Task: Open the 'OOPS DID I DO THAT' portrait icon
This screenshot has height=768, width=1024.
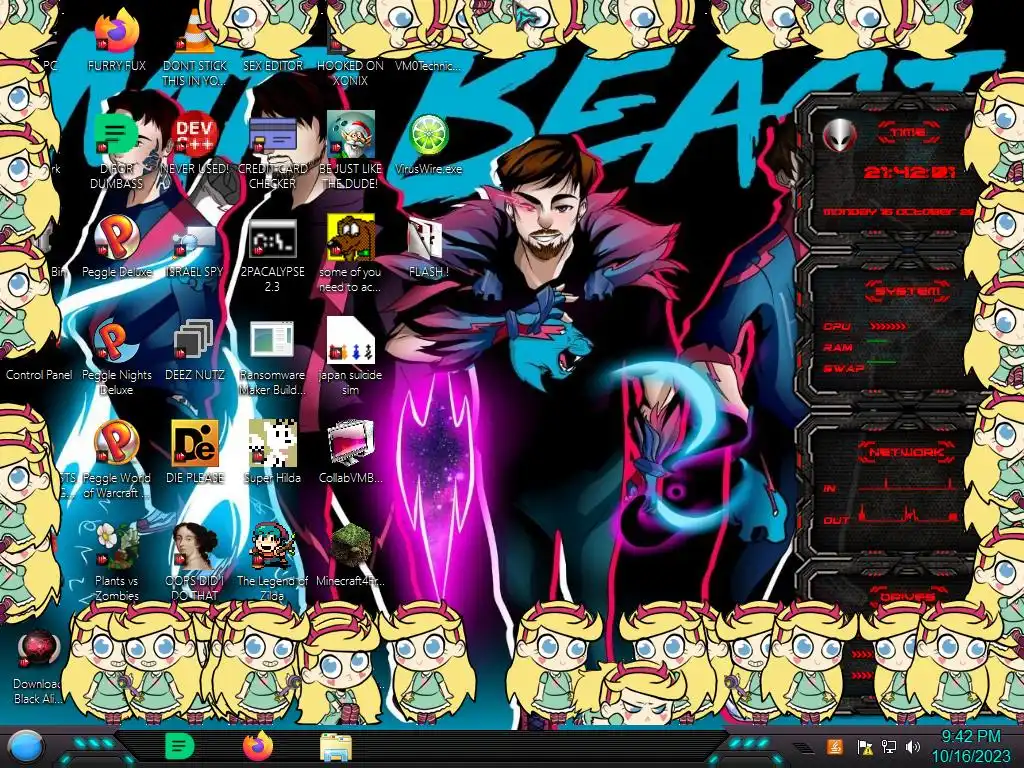Action: coord(195,546)
